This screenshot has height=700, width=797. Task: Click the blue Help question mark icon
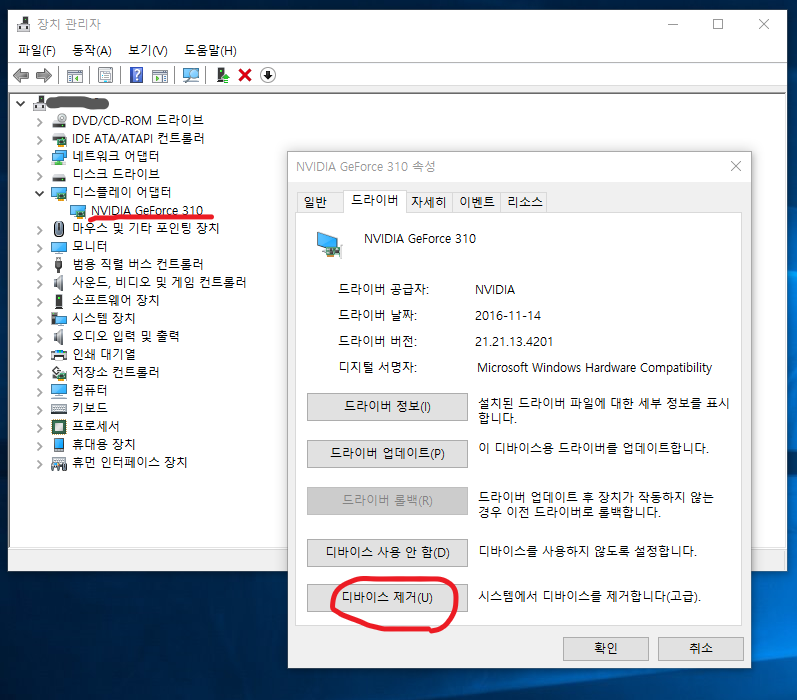[x=136, y=75]
